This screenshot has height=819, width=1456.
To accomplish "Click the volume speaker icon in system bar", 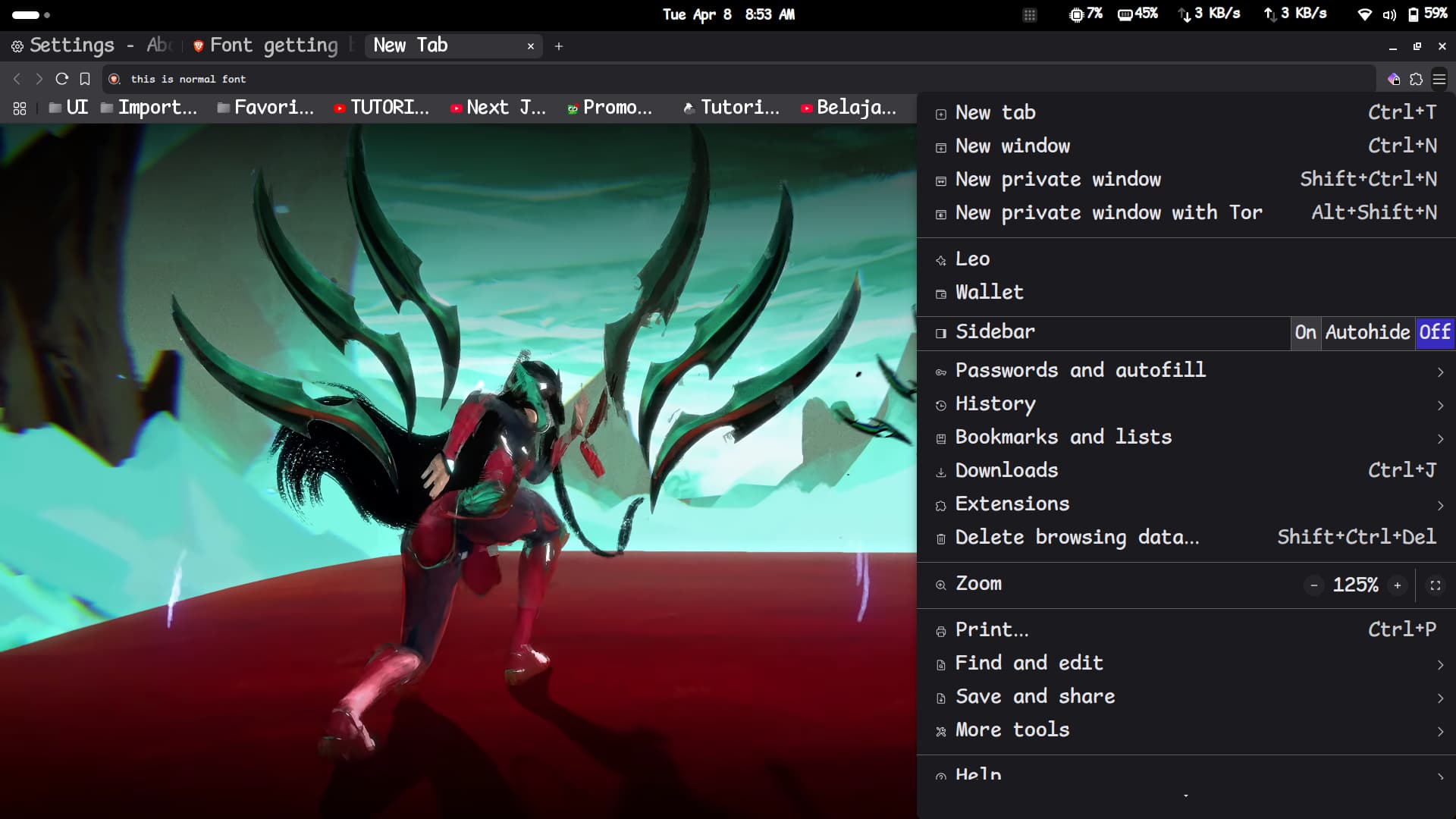I will [1389, 14].
